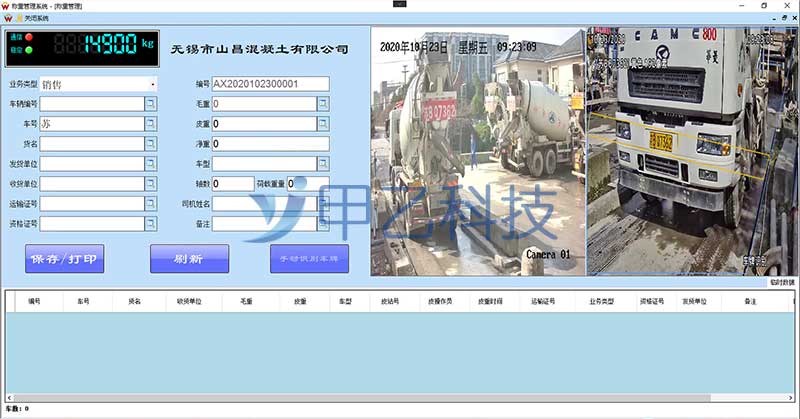Screen dimensions: 800x419
Task: Switch to the 临时数据 tab
Action: tap(781, 283)
